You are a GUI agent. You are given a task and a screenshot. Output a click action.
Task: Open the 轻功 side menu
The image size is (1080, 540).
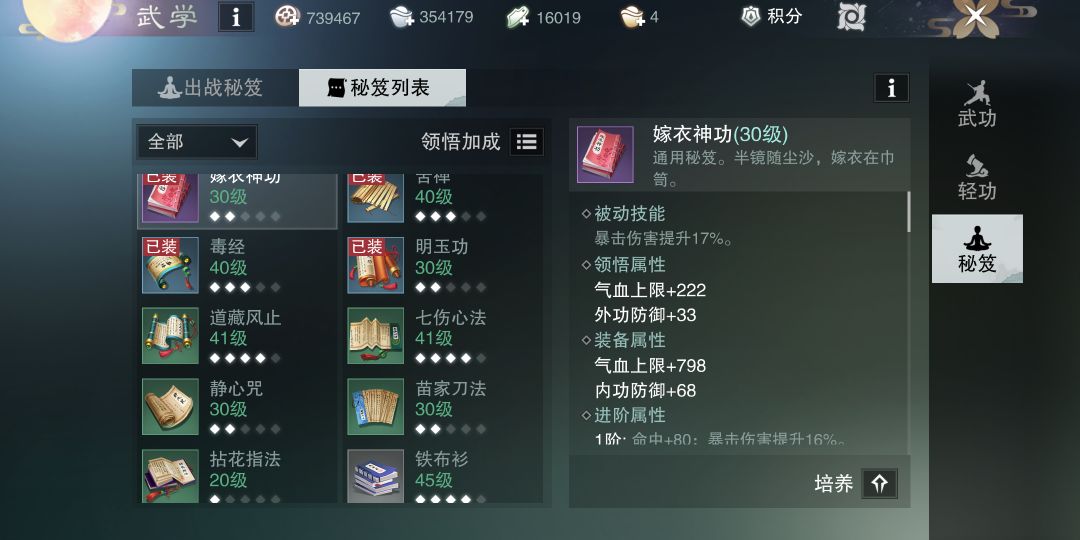coord(977,177)
